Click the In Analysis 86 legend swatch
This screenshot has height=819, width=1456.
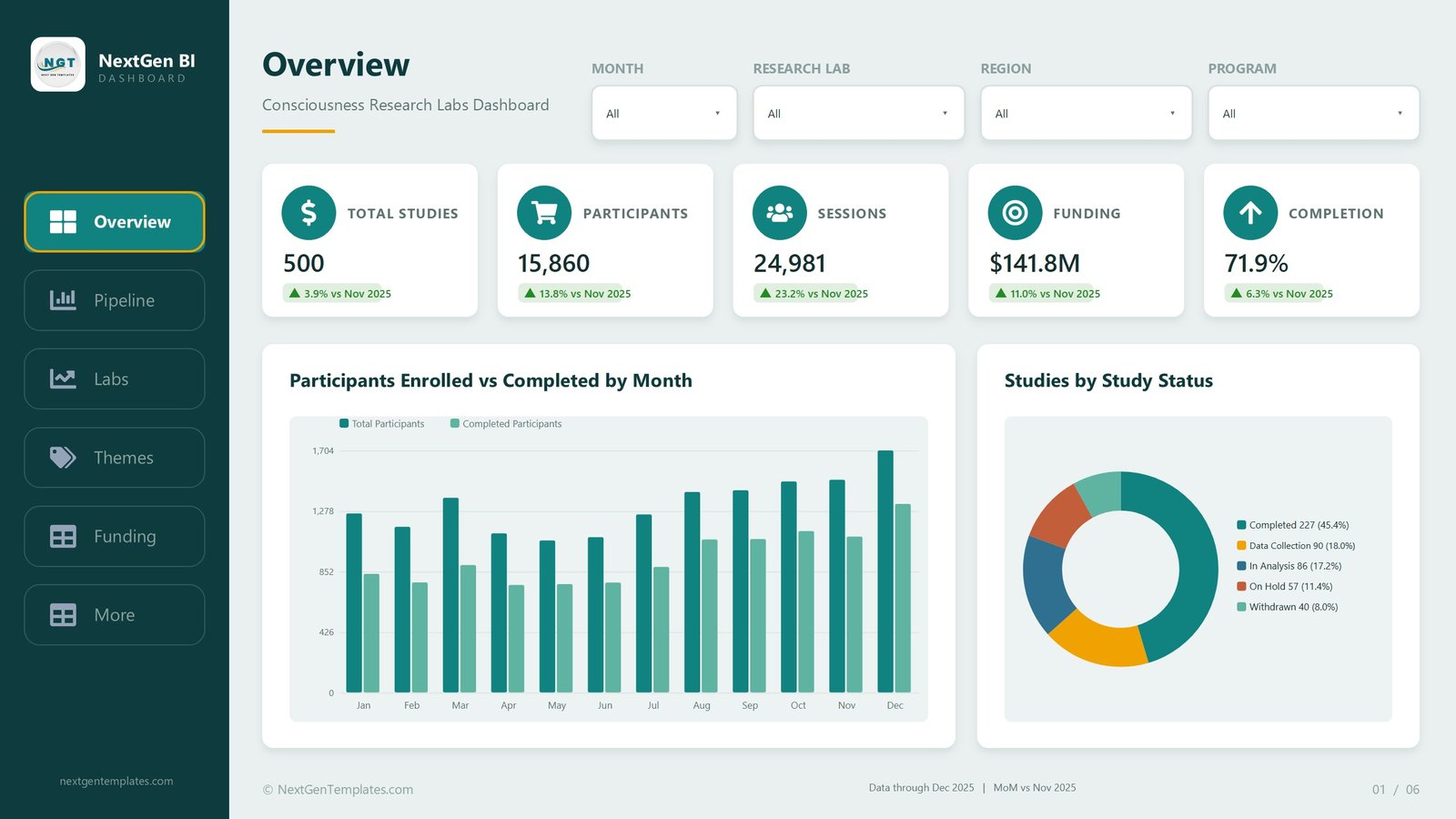tap(1241, 566)
